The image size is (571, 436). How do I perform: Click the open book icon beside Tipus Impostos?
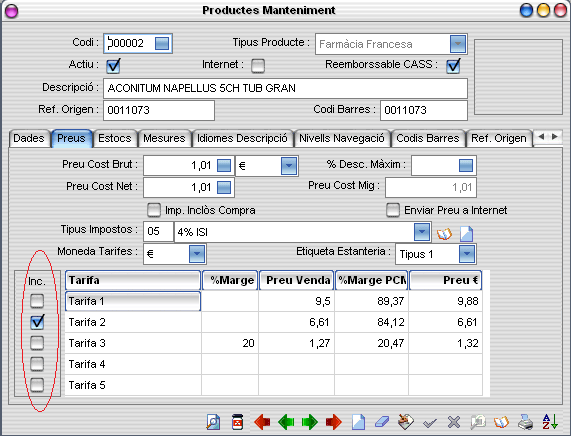tap(444, 234)
